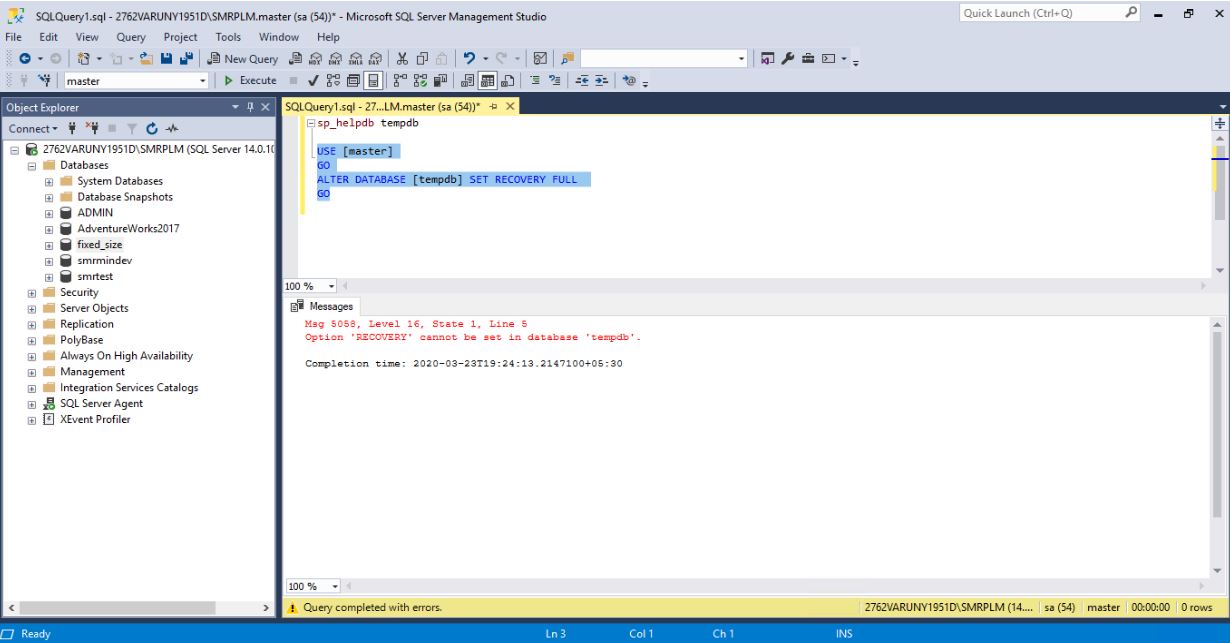Select the Messages results tab
The width and height of the screenshot is (1230, 643).
(x=322, y=306)
